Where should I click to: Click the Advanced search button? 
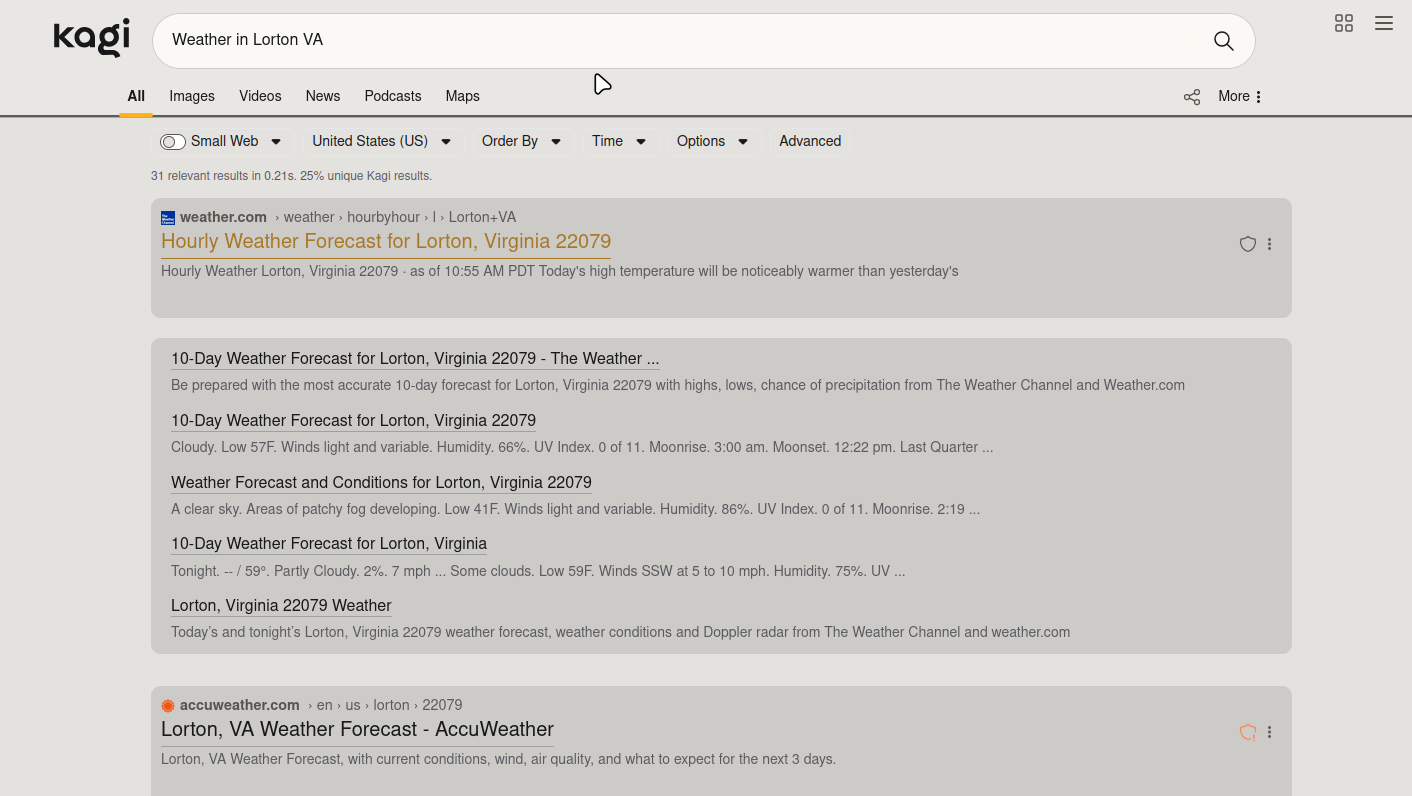click(x=810, y=141)
